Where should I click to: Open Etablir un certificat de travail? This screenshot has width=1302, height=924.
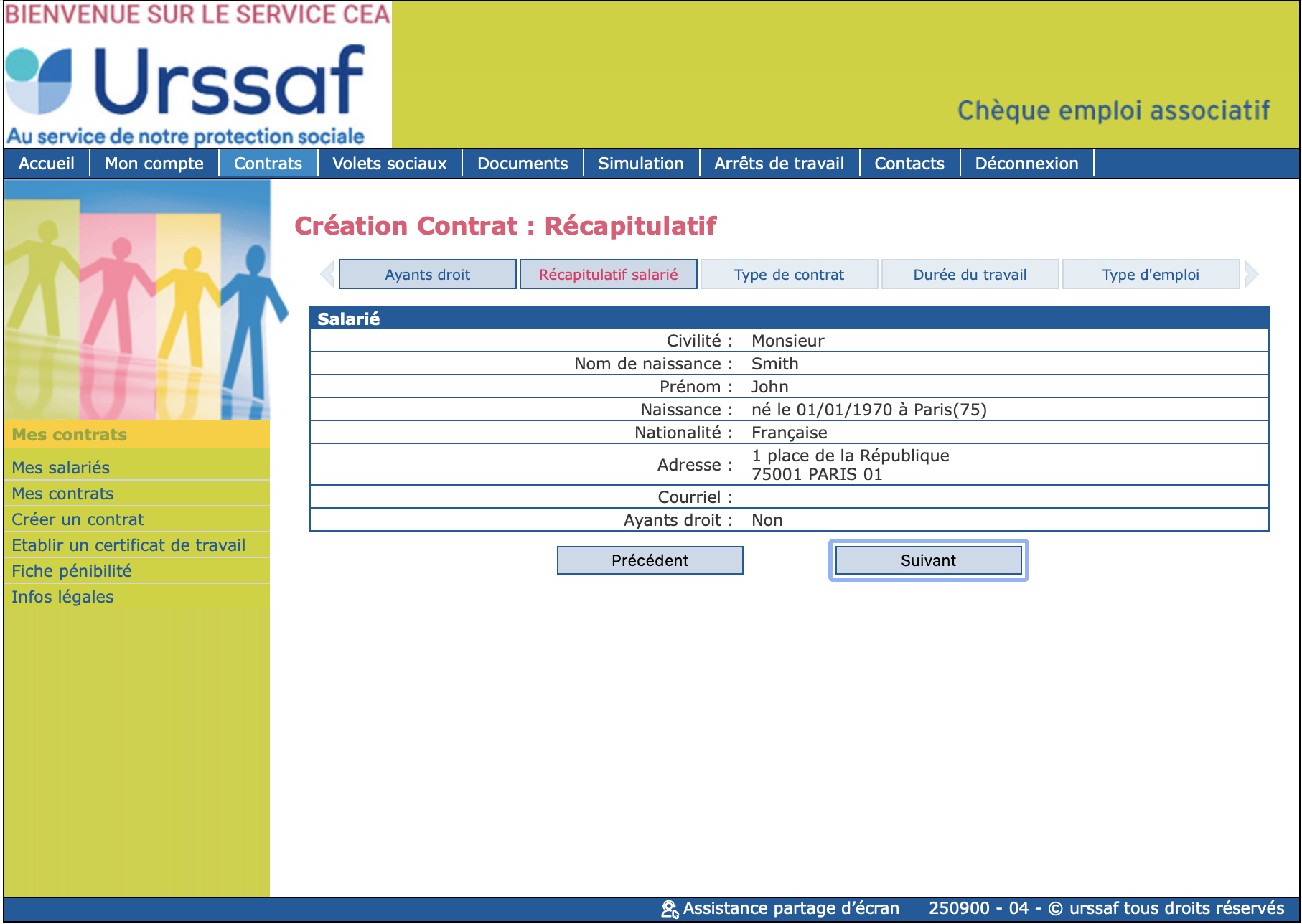pos(128,545)
